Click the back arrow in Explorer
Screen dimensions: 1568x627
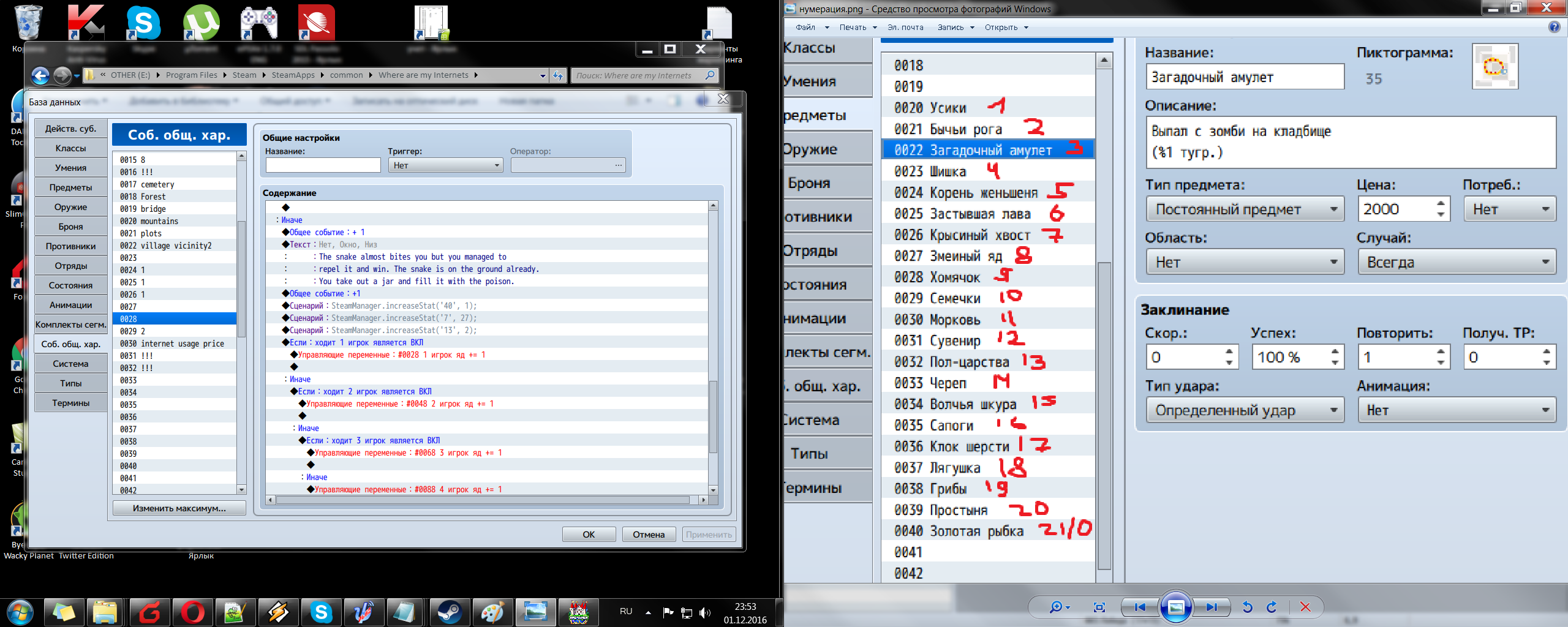[40, 75]
